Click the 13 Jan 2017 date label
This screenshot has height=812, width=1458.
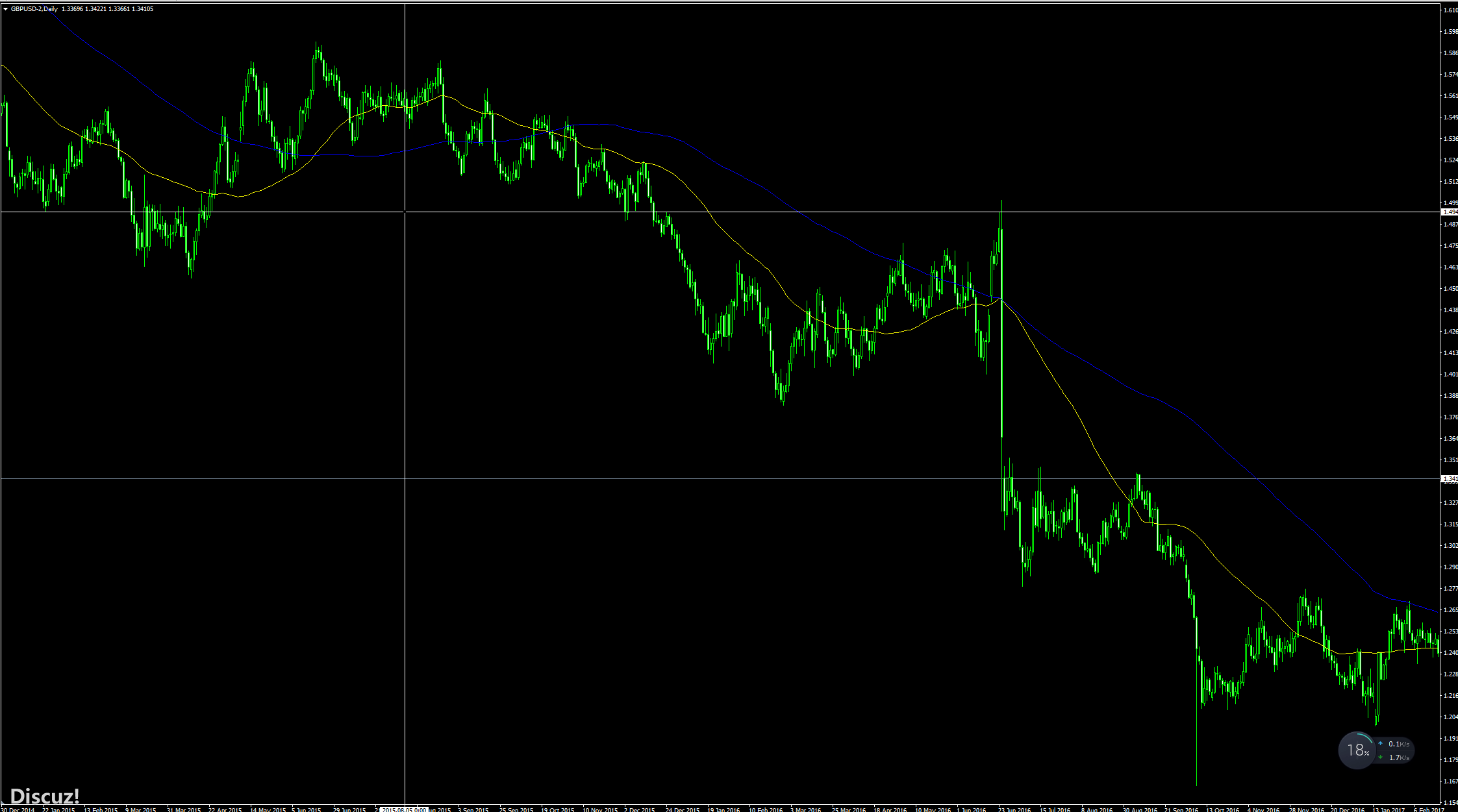1389,809
